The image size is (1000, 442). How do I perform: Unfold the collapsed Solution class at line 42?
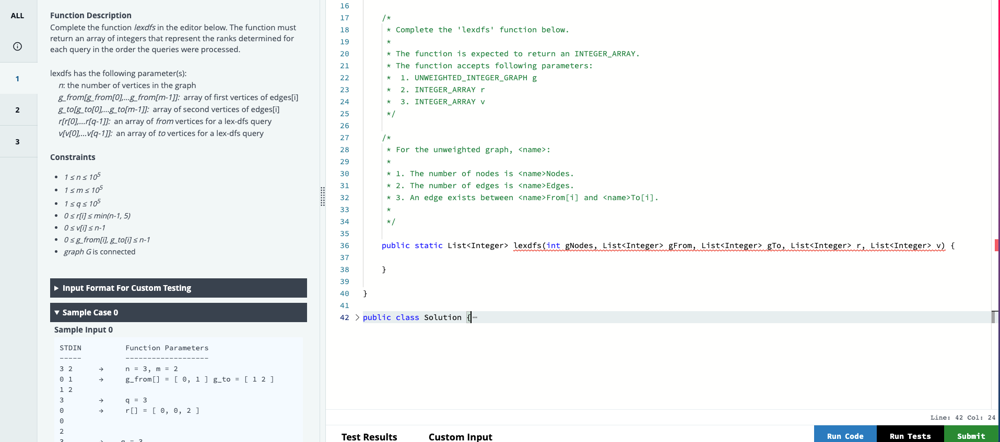tap(357, 317)
